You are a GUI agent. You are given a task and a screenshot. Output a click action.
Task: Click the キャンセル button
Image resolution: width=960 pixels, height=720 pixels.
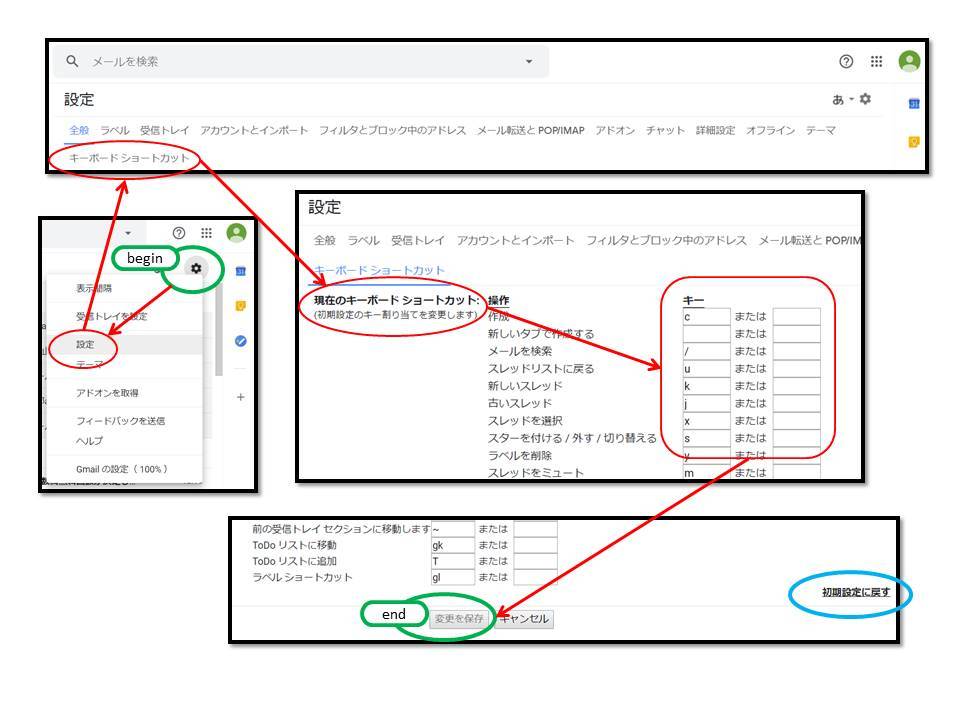pos(523,618)
